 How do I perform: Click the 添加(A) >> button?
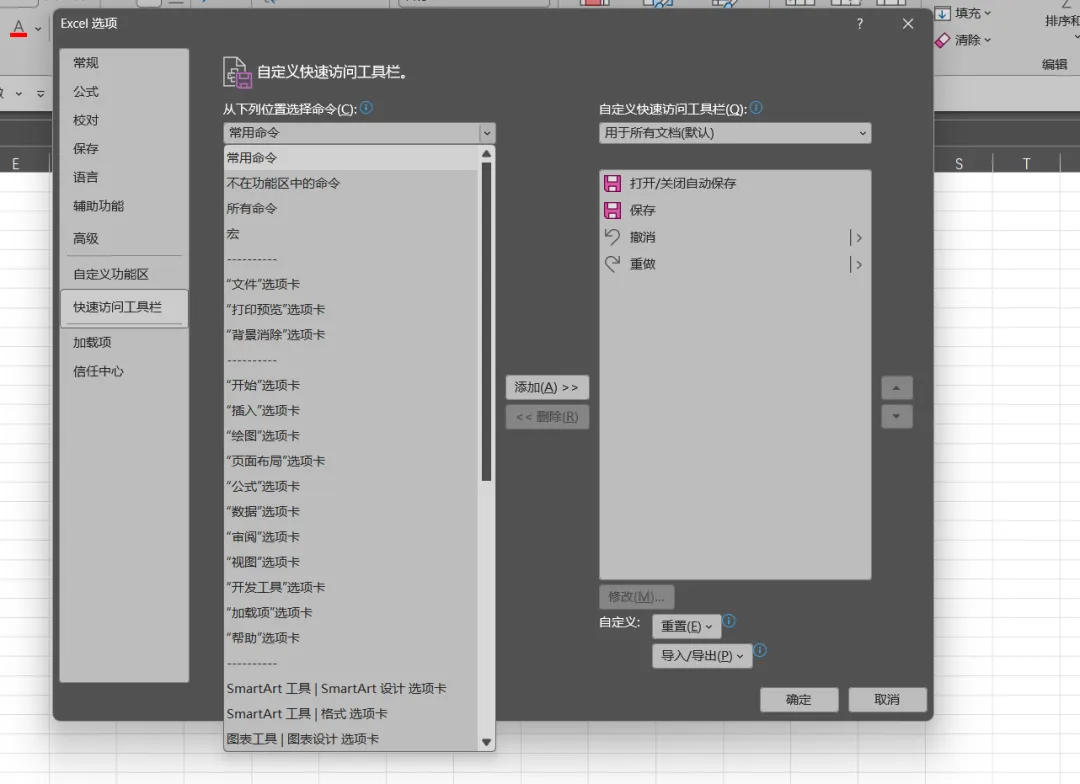547,387
